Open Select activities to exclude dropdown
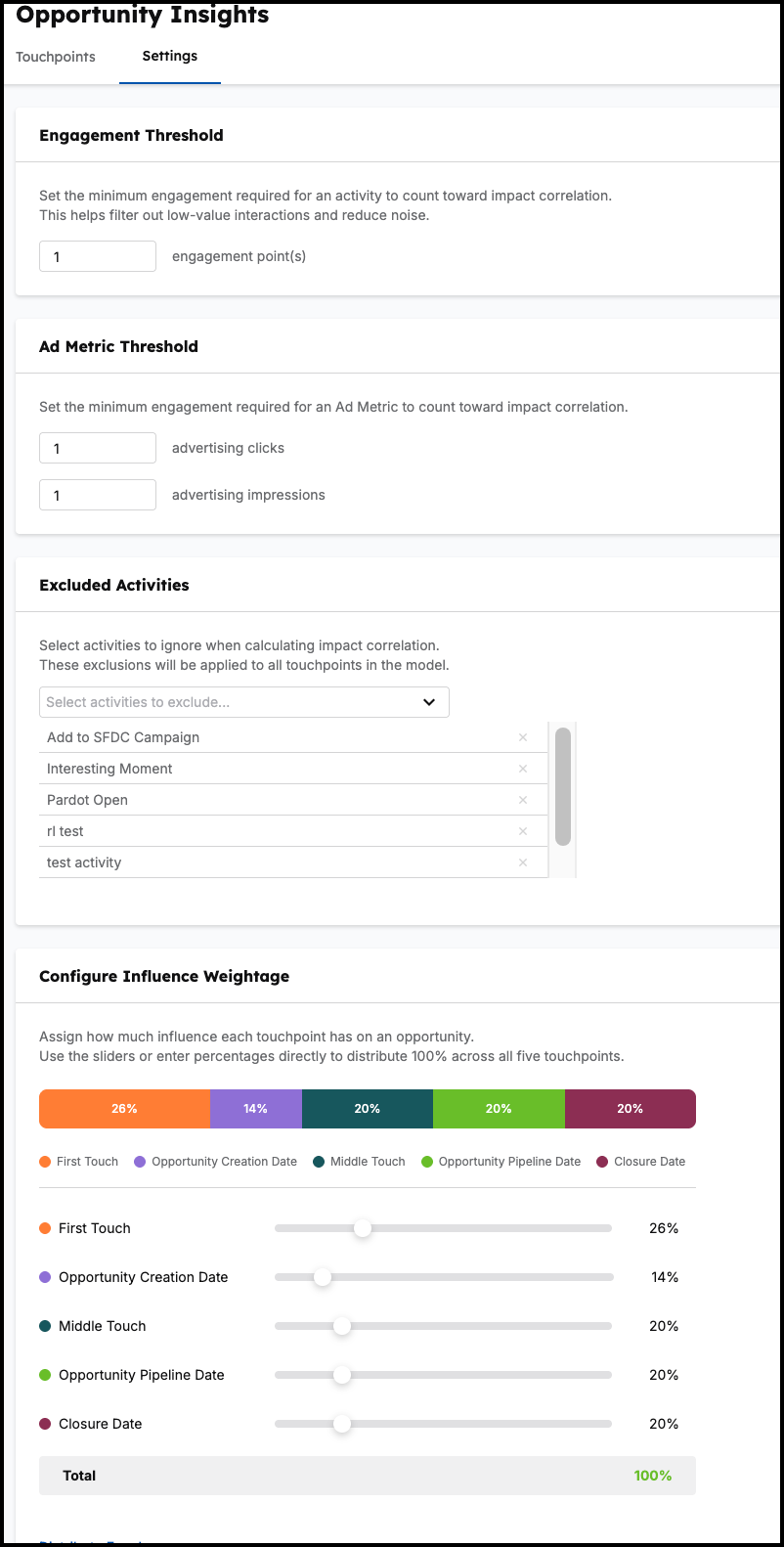The width and height of the screenshot is (784, 1547). [x=244, y=702]
